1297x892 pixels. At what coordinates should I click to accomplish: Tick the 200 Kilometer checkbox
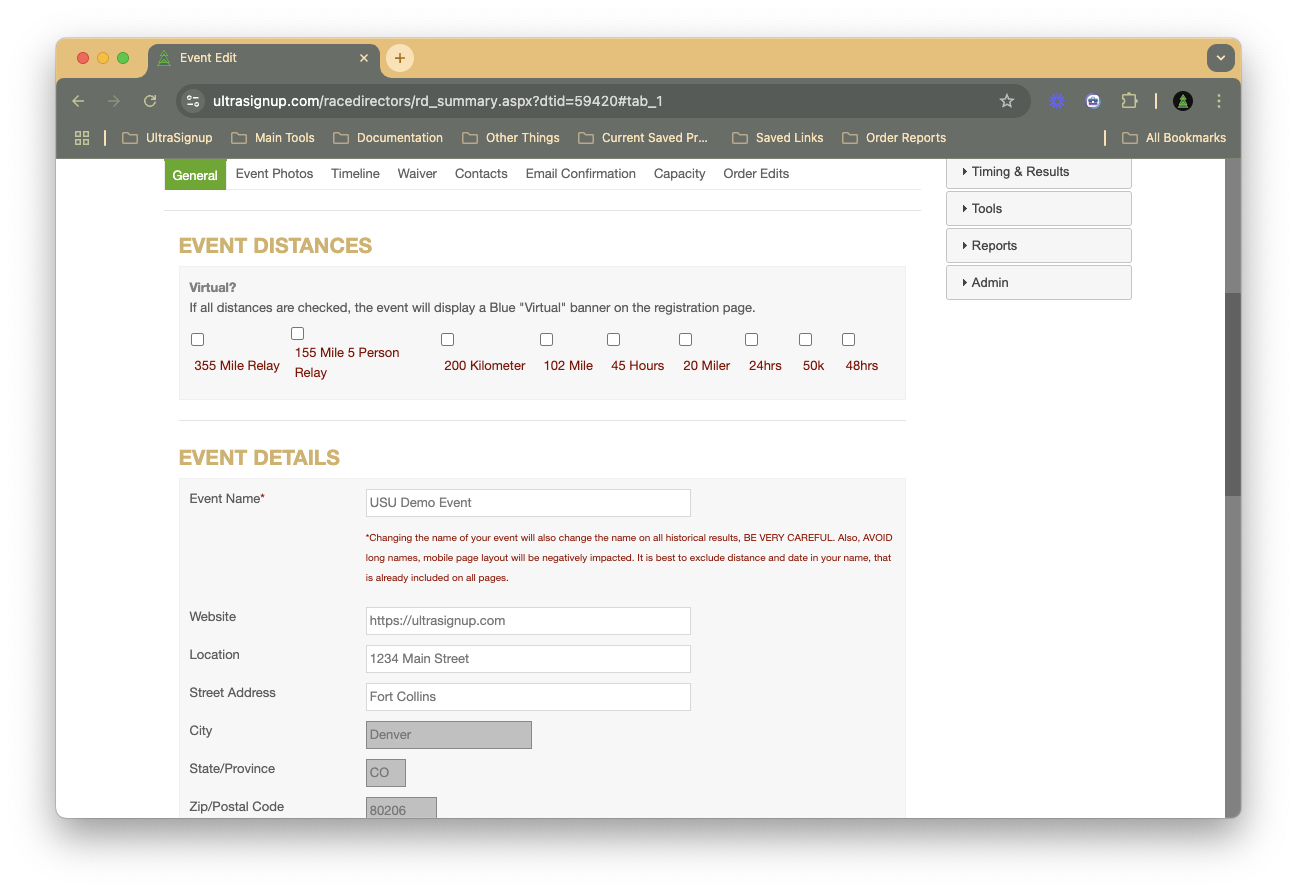[x=447, y=340]
